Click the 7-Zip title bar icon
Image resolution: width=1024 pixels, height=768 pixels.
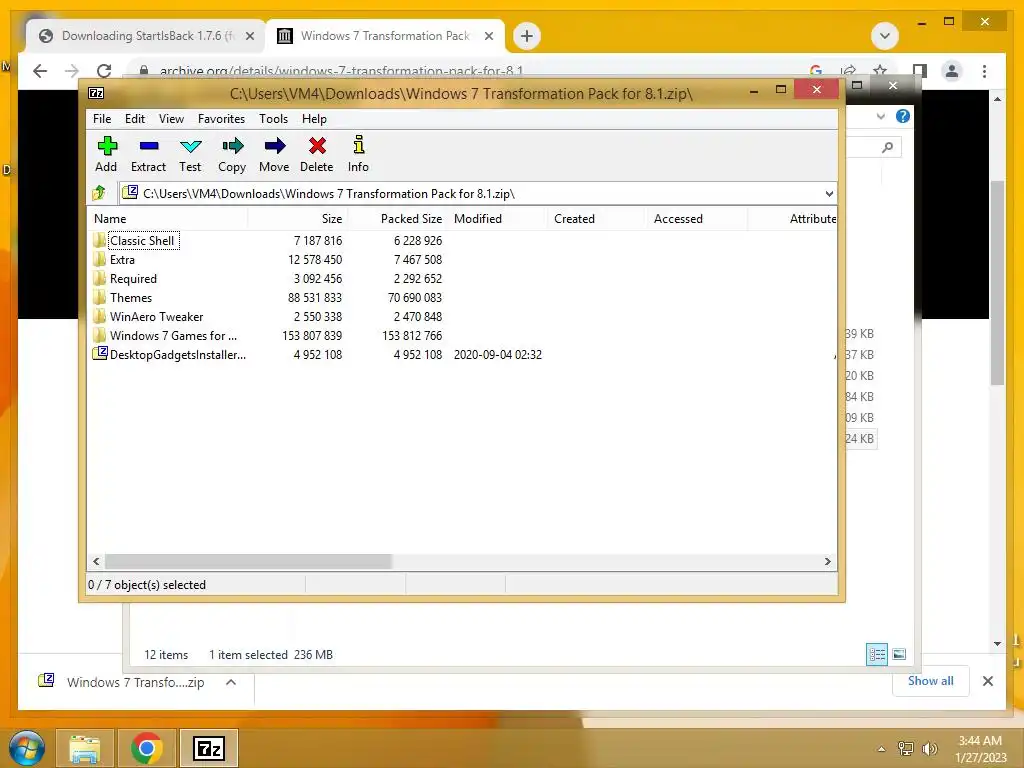tap(96, 93)
